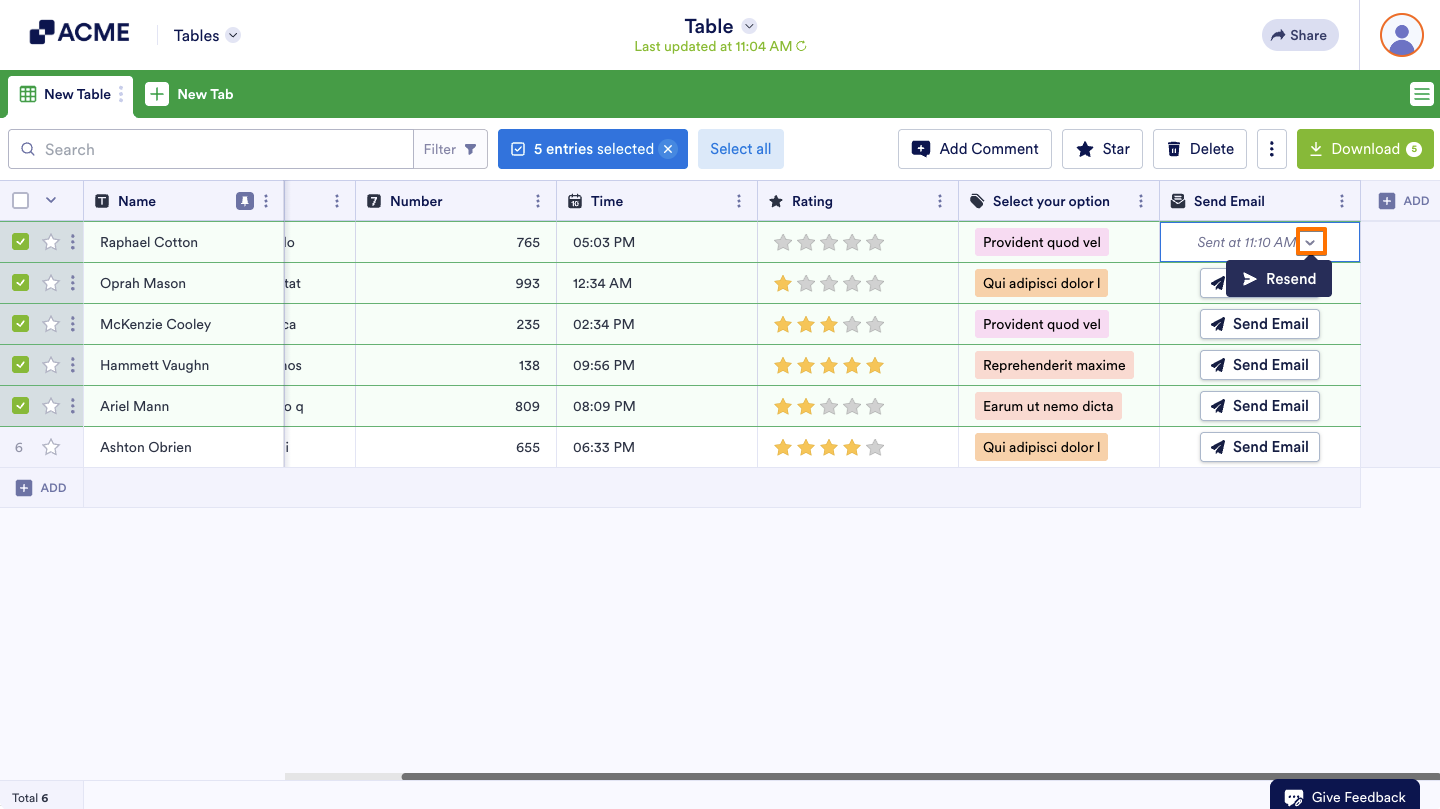Set Raphael Cotton rating to five stars
The image size is (1440, 809).
[x=875, y=242]
